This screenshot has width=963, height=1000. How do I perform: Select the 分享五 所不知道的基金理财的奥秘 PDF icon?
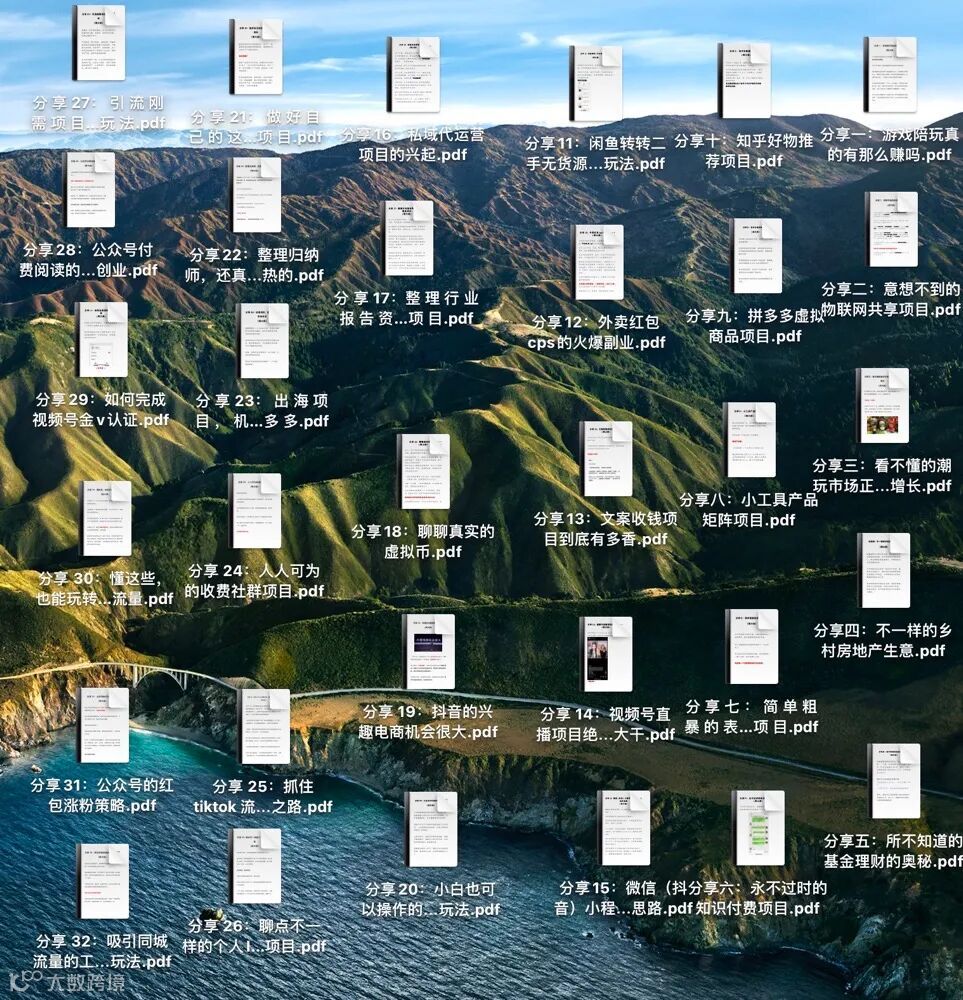[x=895, y=781]
